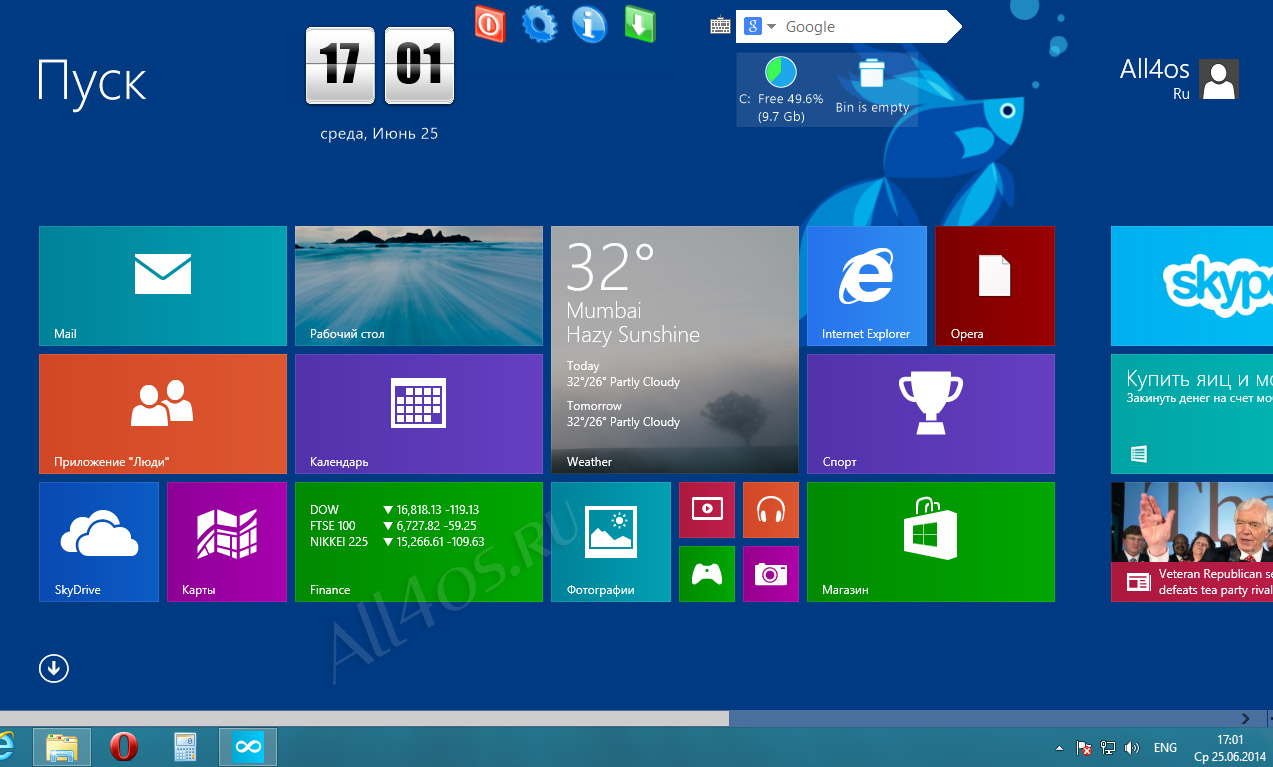This screenshot has width=1273, height=767.
Task: Launch the Internet Explorer tile
Action: pos(867,286)
